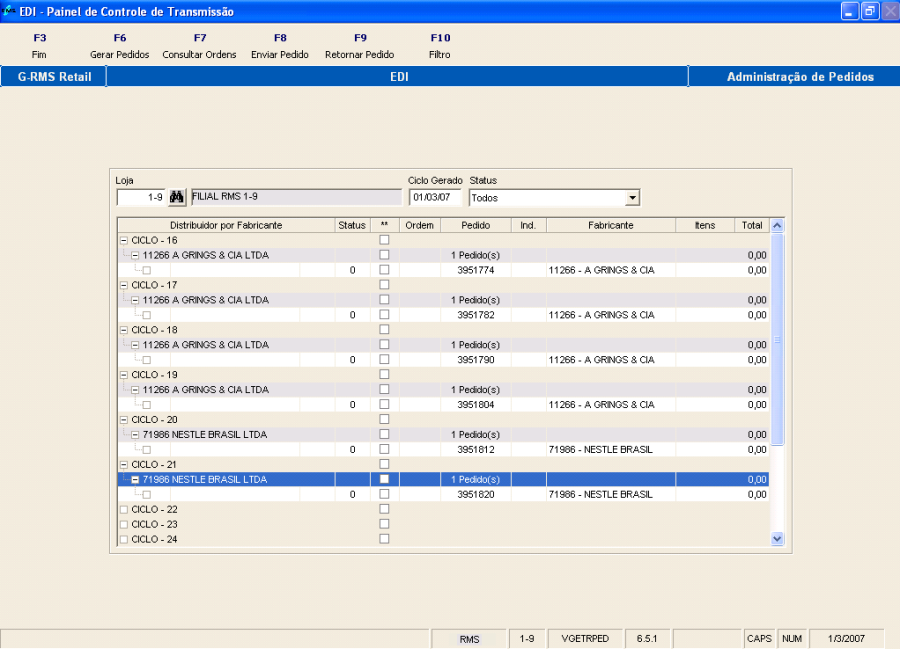The height and width of the screenshot is (649, 900).
Task: Click the F3 Fim toolbar command
Action: 39,46
